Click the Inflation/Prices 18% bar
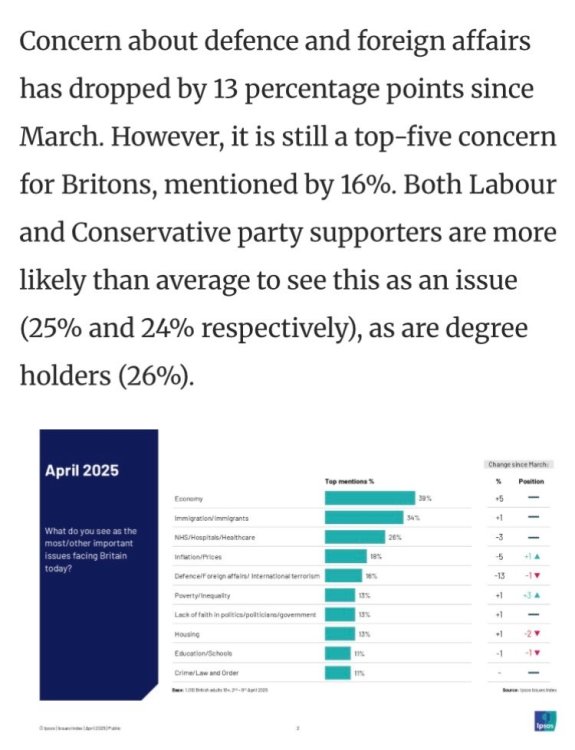This screenshot has height=750, width=575. coord(345,556)
